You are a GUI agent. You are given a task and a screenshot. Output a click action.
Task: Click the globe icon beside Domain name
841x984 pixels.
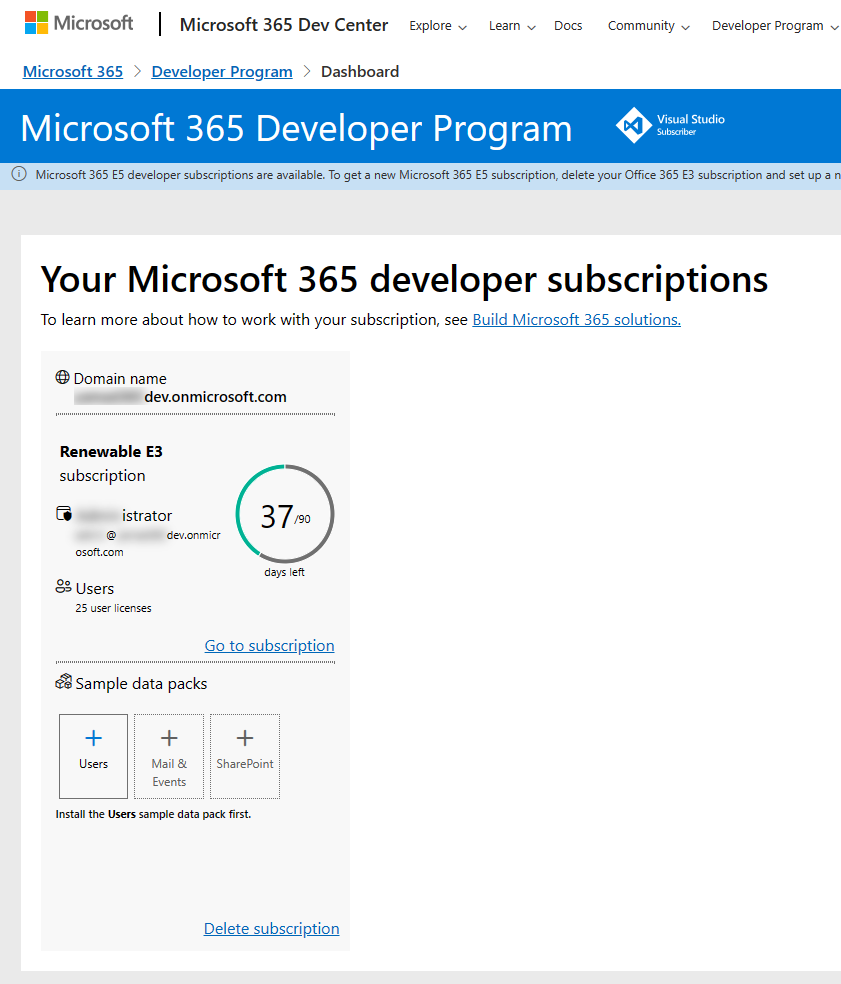coord(63,378)
